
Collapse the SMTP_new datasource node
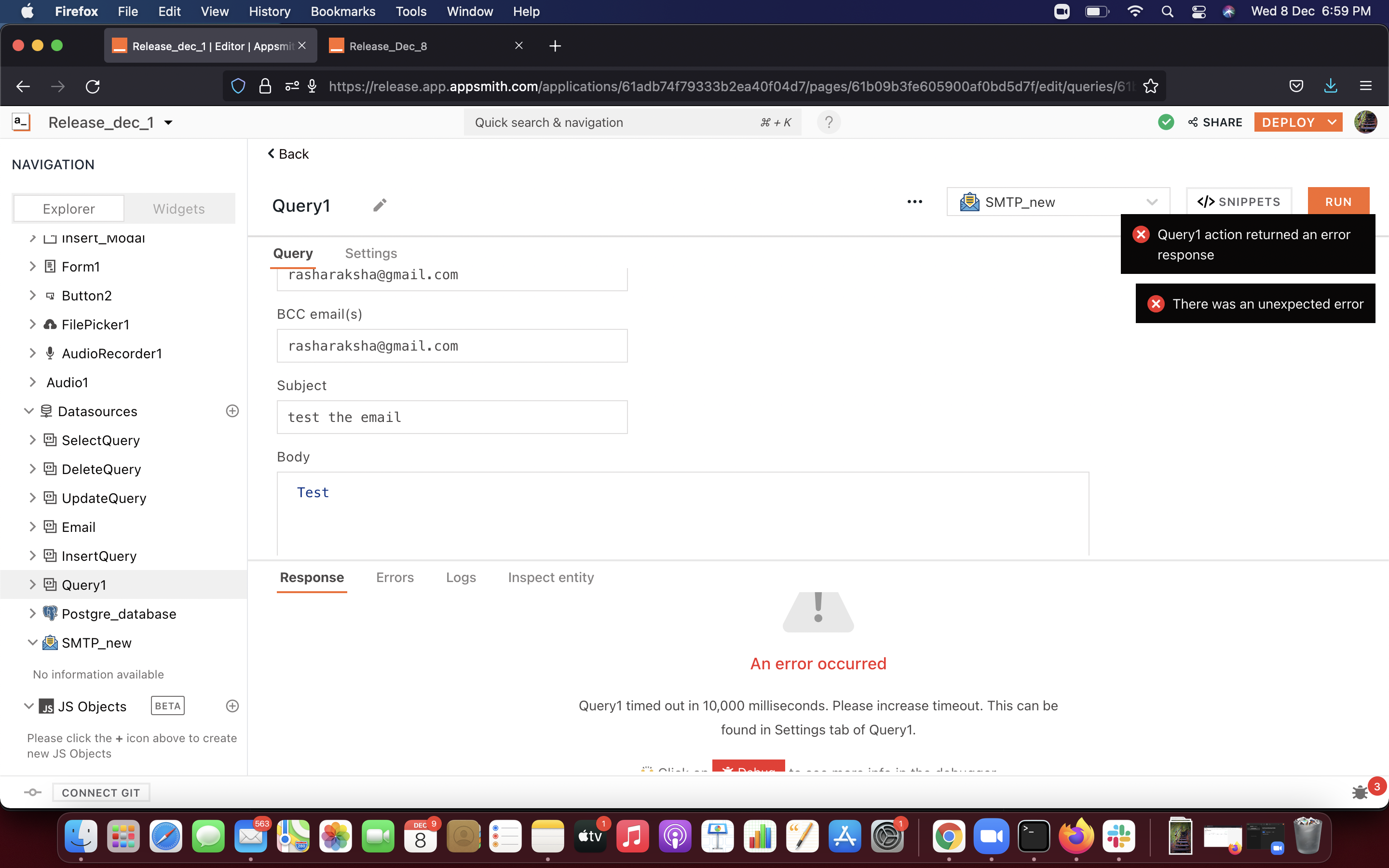[x=33, y=642]
